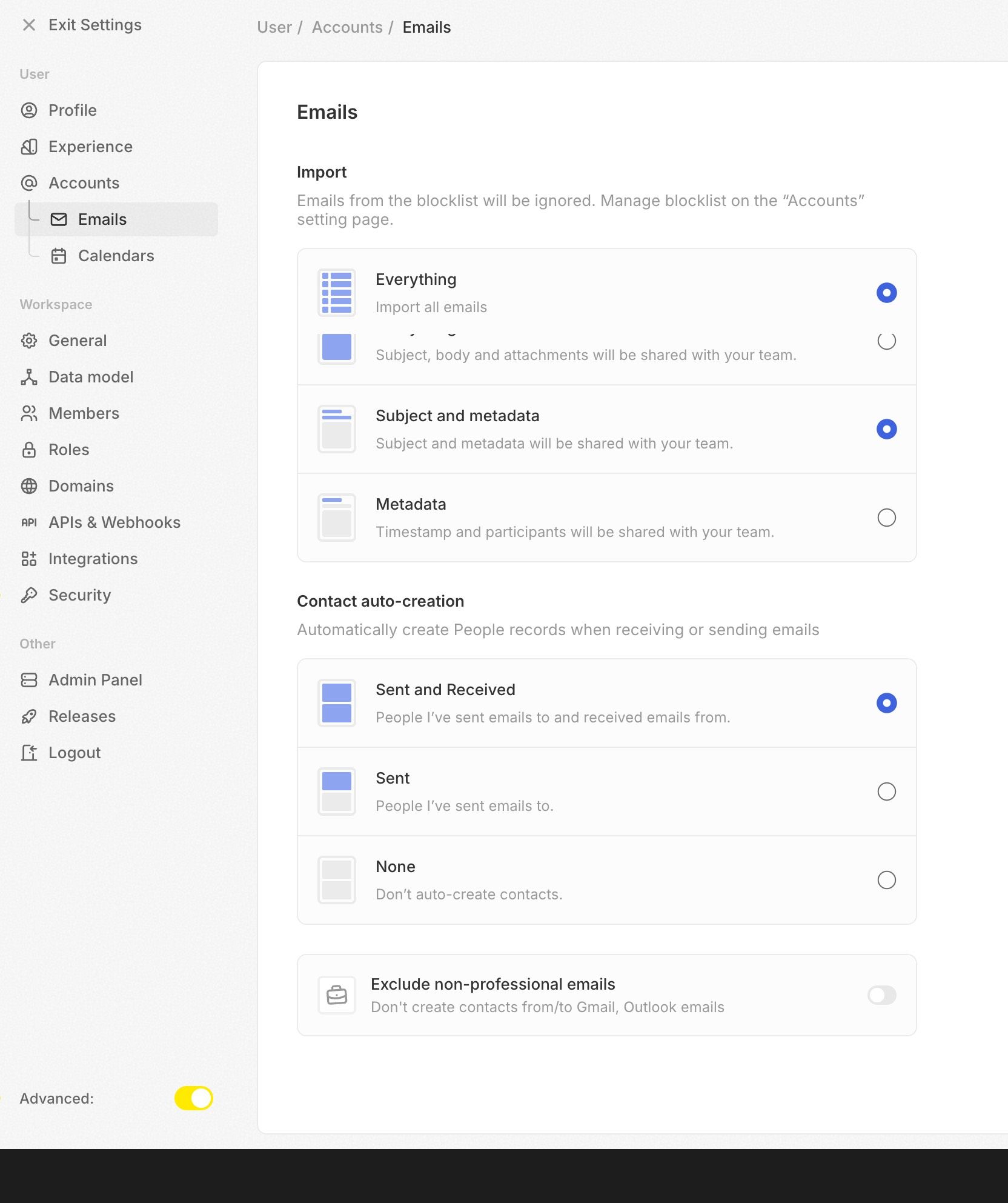Select Calendars under Accounts
The image size is (1008, 1203).
point(116,256)
